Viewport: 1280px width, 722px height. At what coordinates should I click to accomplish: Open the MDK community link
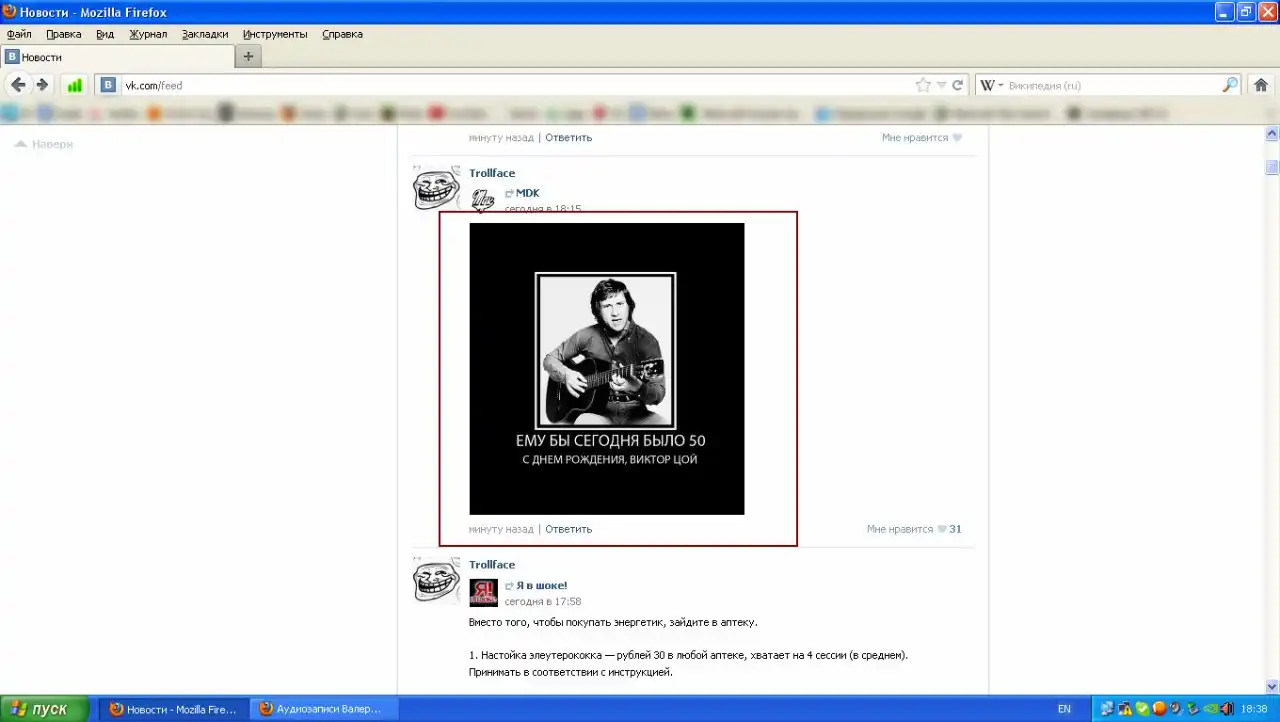coord(527,193)
